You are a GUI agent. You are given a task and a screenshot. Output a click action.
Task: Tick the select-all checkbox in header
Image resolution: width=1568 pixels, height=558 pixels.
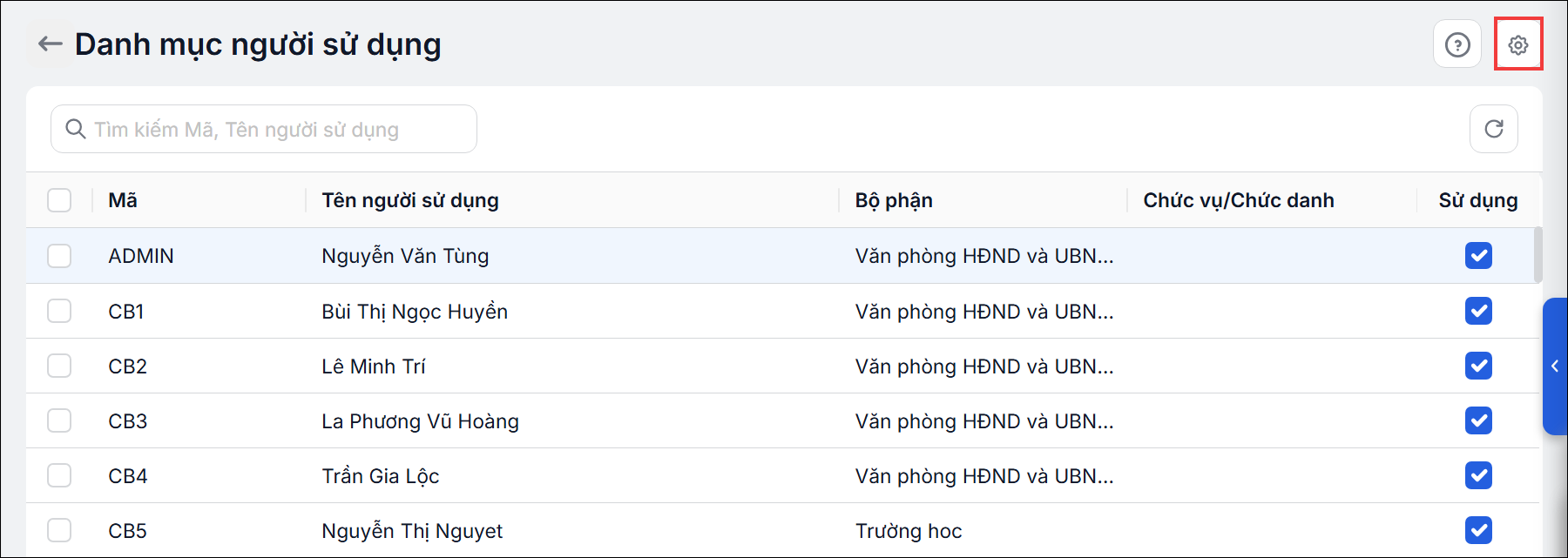point(59,200)
